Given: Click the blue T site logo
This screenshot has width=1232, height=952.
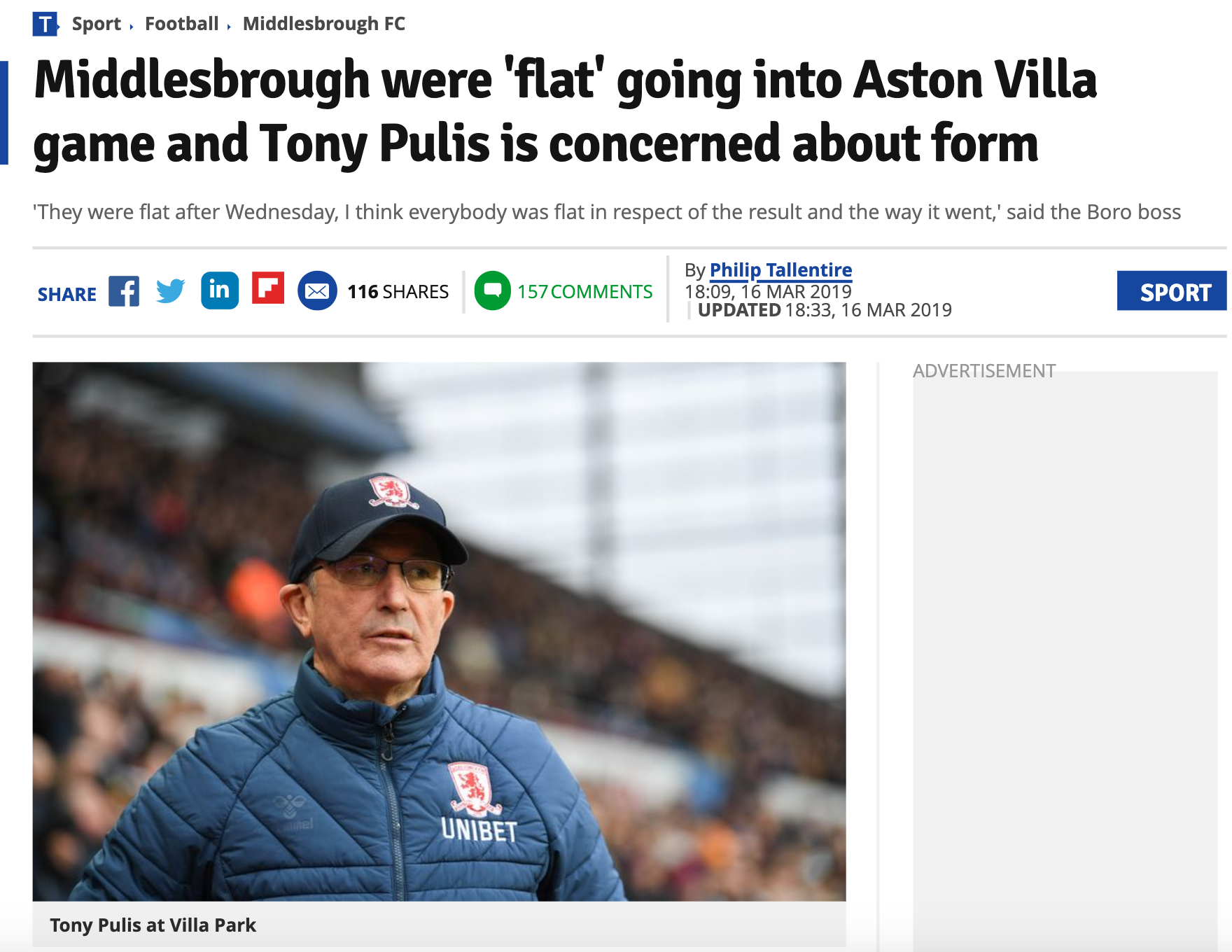Looking at the screenshot, I should [45, 24].
